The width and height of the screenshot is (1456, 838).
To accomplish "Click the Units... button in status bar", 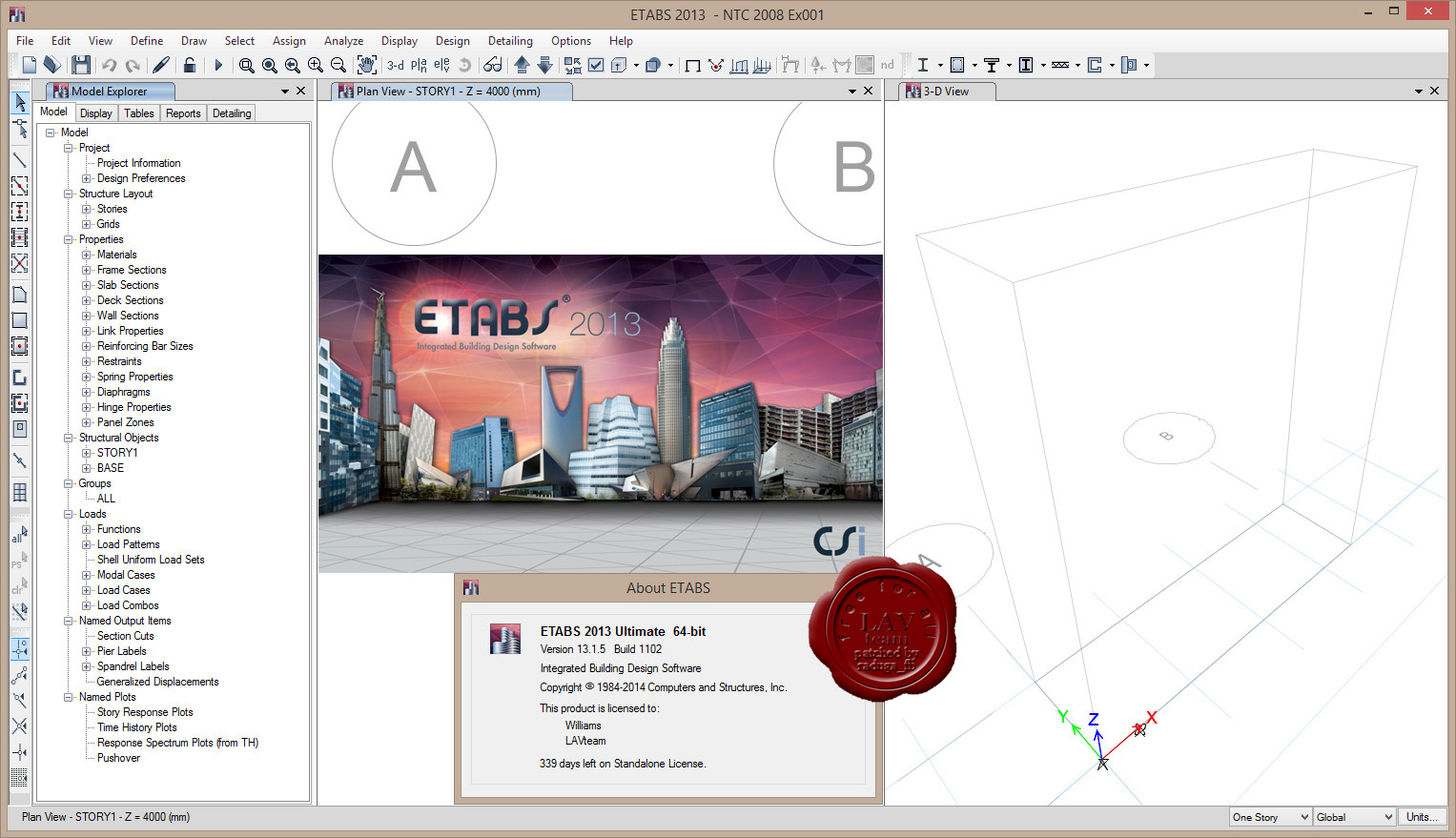I will pos(1423,817).
